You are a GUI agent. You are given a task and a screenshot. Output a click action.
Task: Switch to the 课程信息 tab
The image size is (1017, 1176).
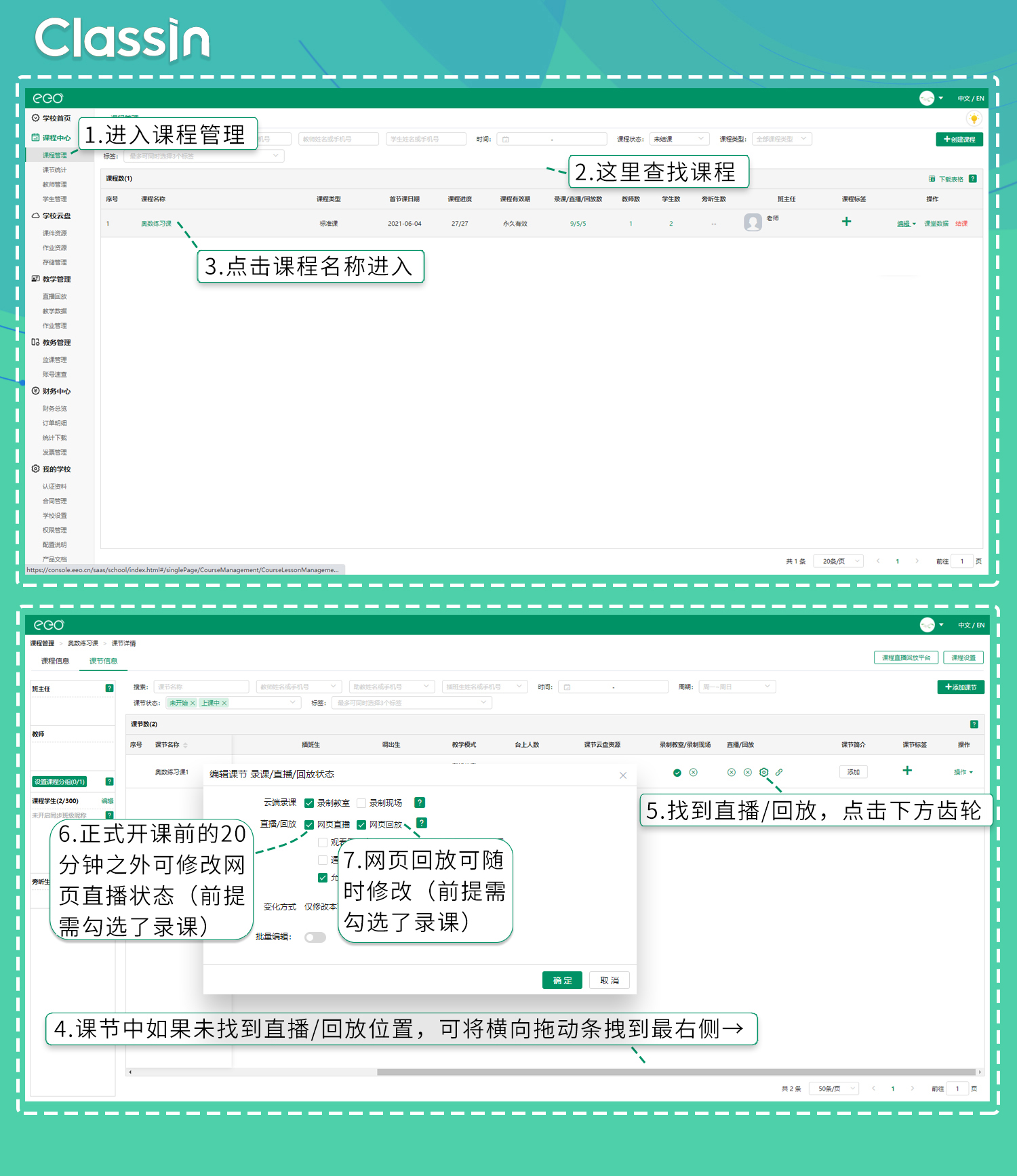pyautogui.click(x=55, y=661)
